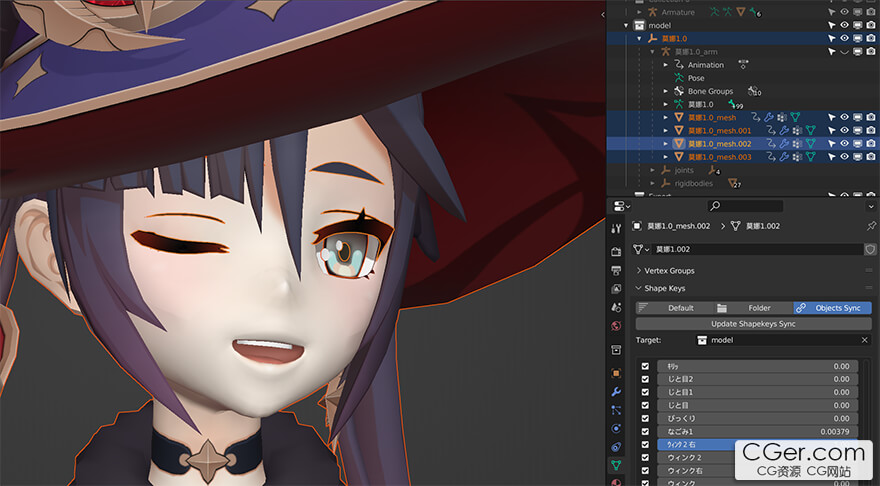Click the modifier wrench icon on 莫娜1.0_mesh row

769,117
